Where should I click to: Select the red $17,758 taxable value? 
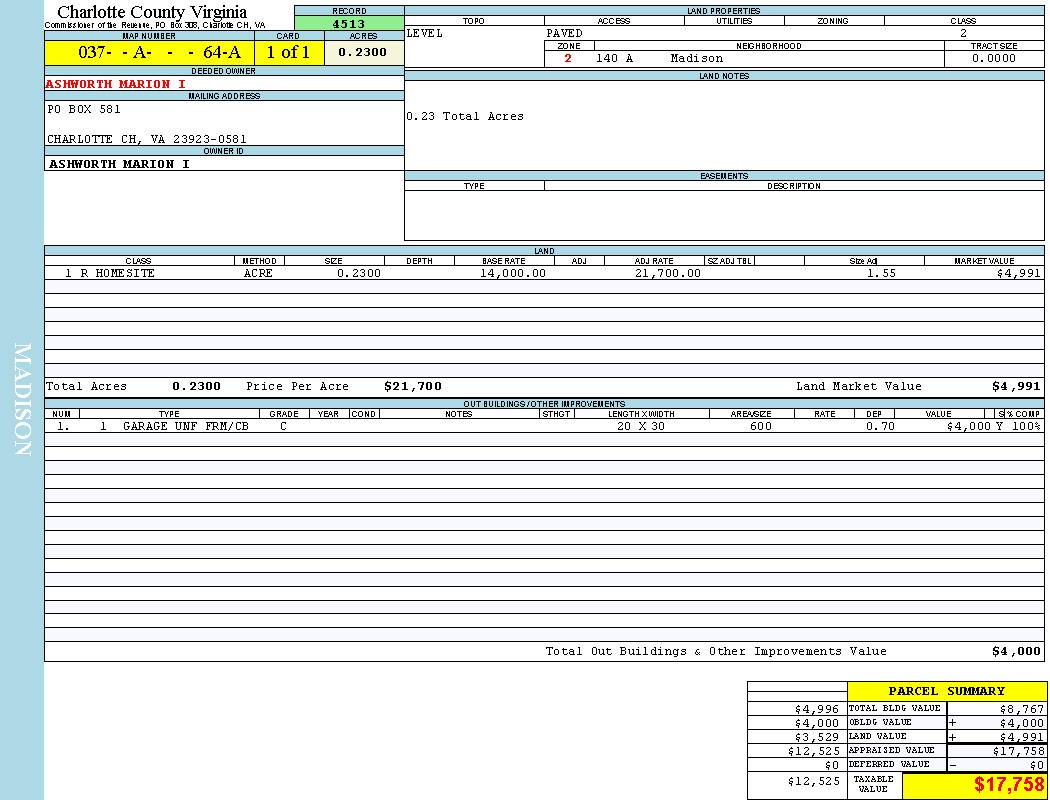click(1009, 785)
